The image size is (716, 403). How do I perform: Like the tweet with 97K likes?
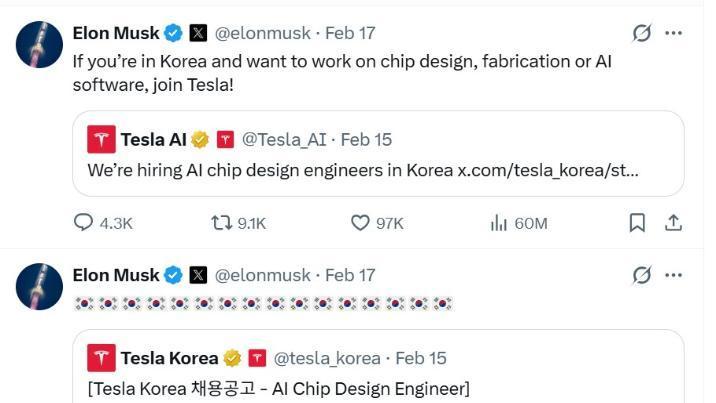[361, 223]
